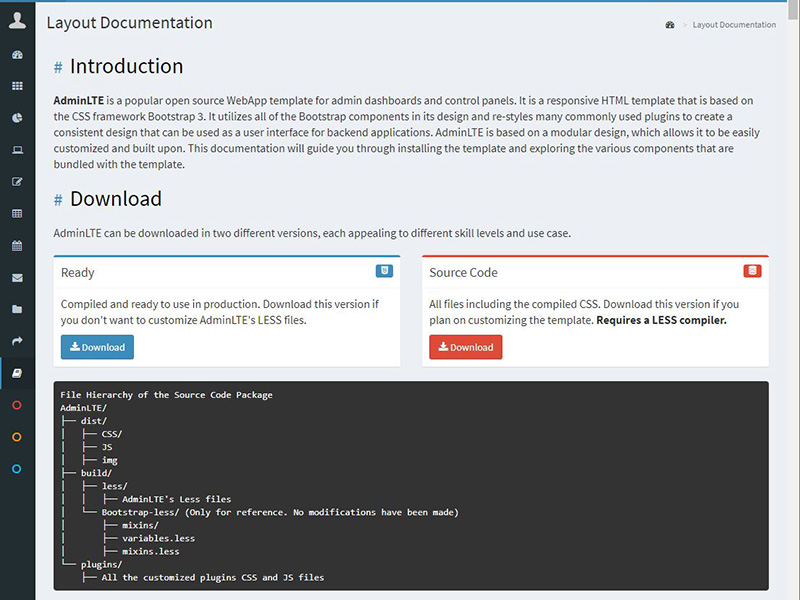Click the "plugins/" line in the file hierarchy

pyautogui.click(x=102, y=565)
